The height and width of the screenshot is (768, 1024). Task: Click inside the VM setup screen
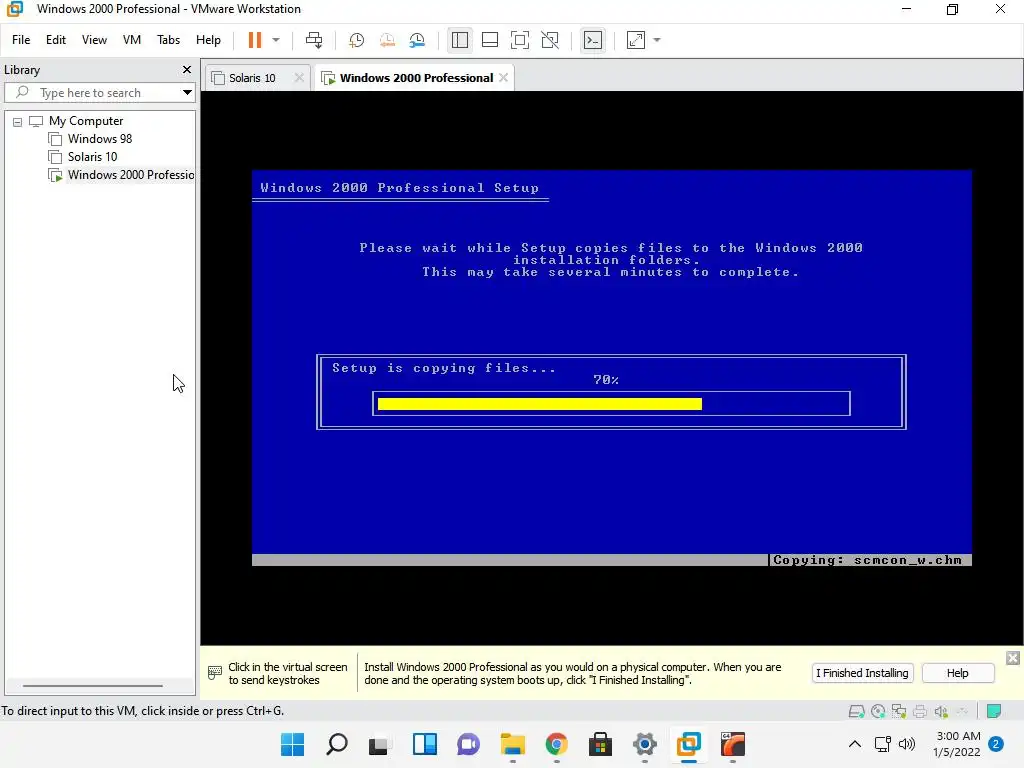[612, 367]
